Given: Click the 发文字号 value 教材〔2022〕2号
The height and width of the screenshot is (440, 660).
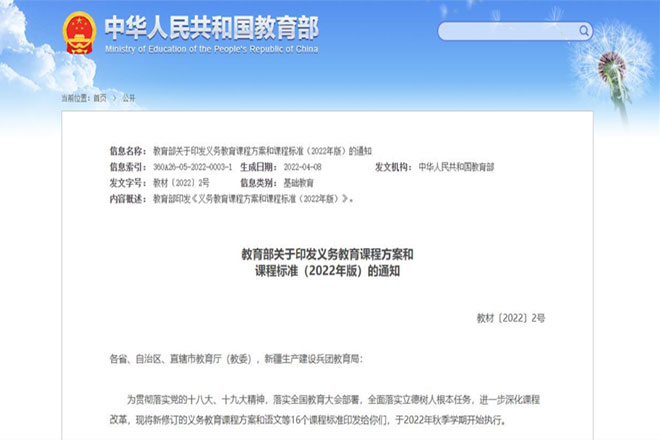Looking at the screenshot, I should click(181, 183).
